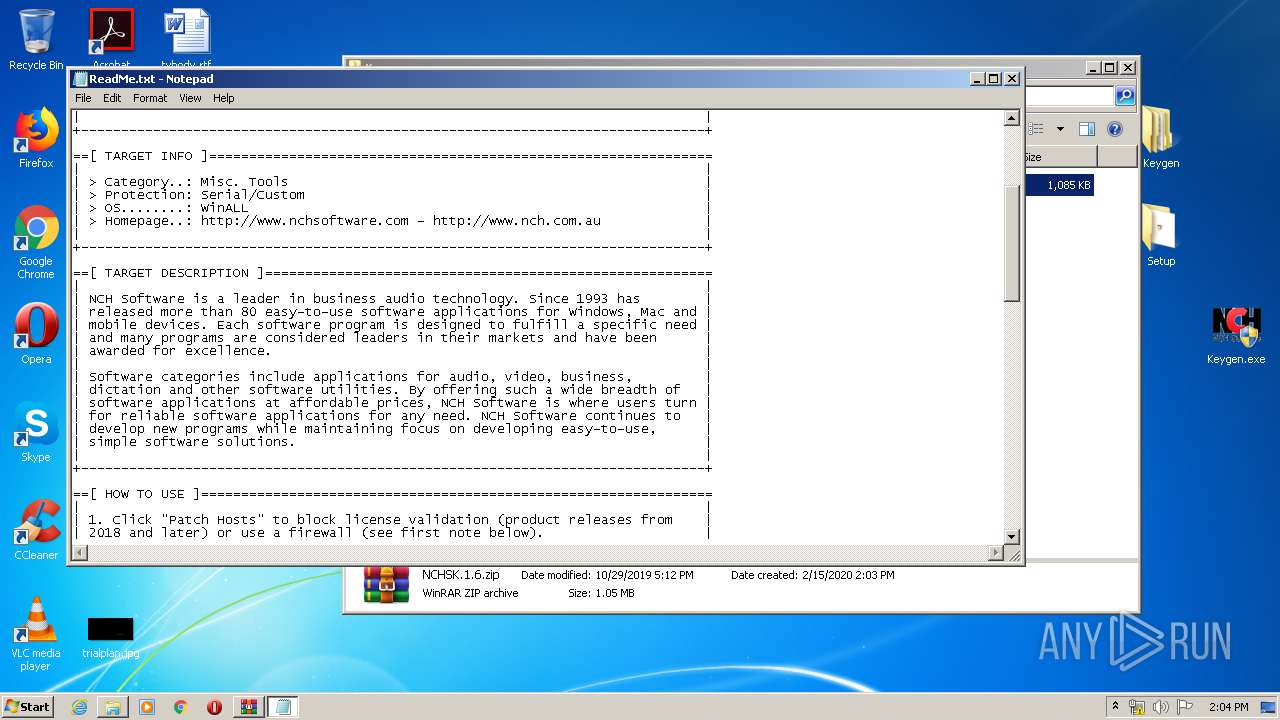Click the TARGET DESCRIPTION heading text
1280x720 pixels.
click(176, 273)
